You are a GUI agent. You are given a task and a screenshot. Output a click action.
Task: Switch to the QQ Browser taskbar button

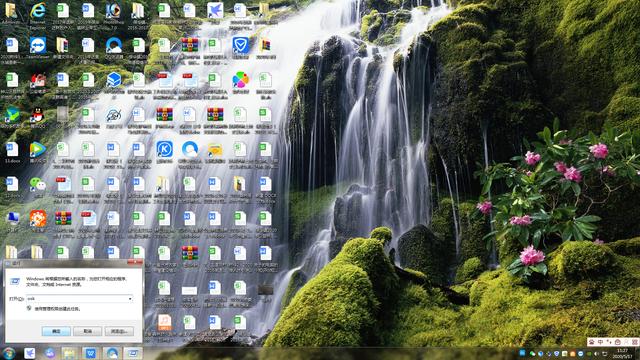pos(112,353)
